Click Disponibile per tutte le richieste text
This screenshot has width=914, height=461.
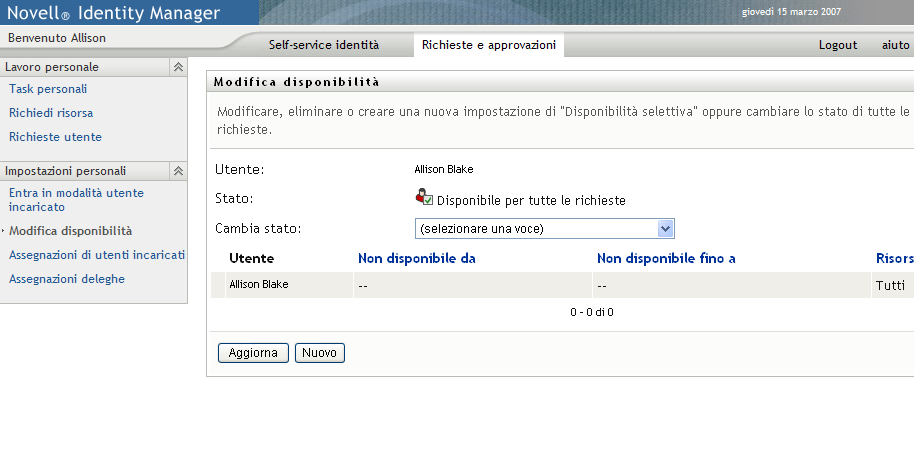(x=531, y=200)
